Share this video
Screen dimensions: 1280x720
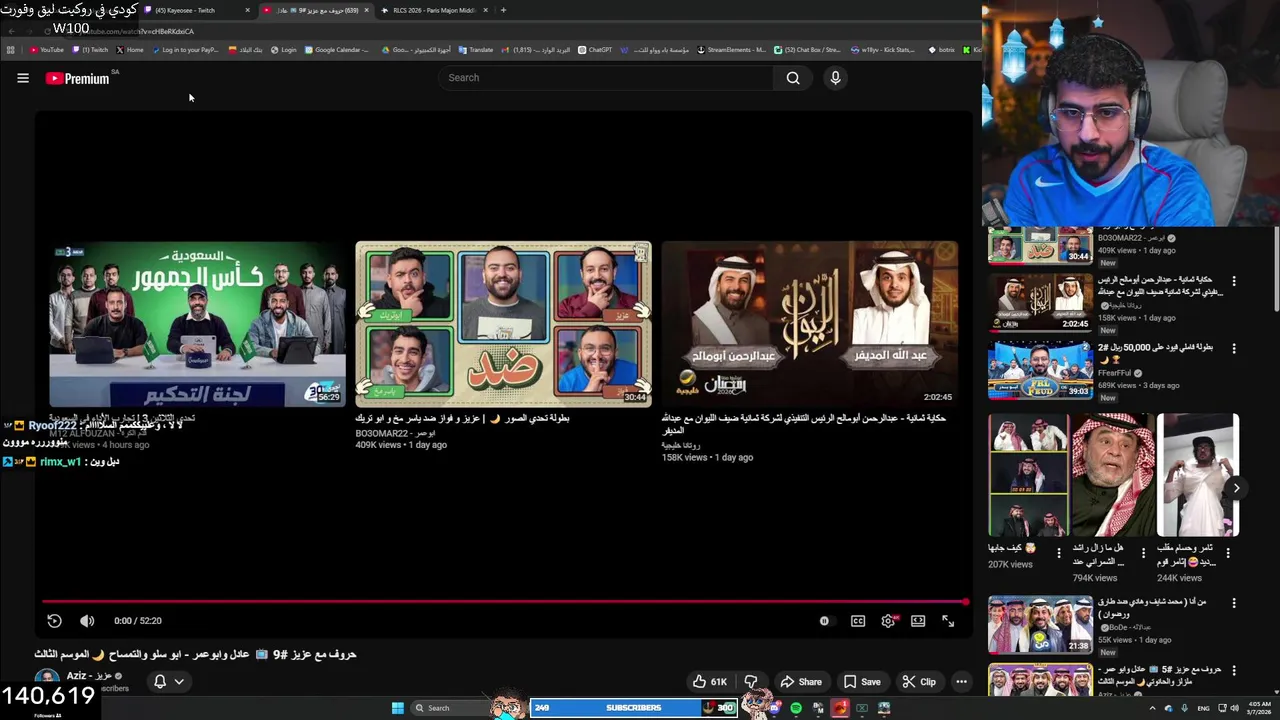pyautogui.click(x=801, y=682)
